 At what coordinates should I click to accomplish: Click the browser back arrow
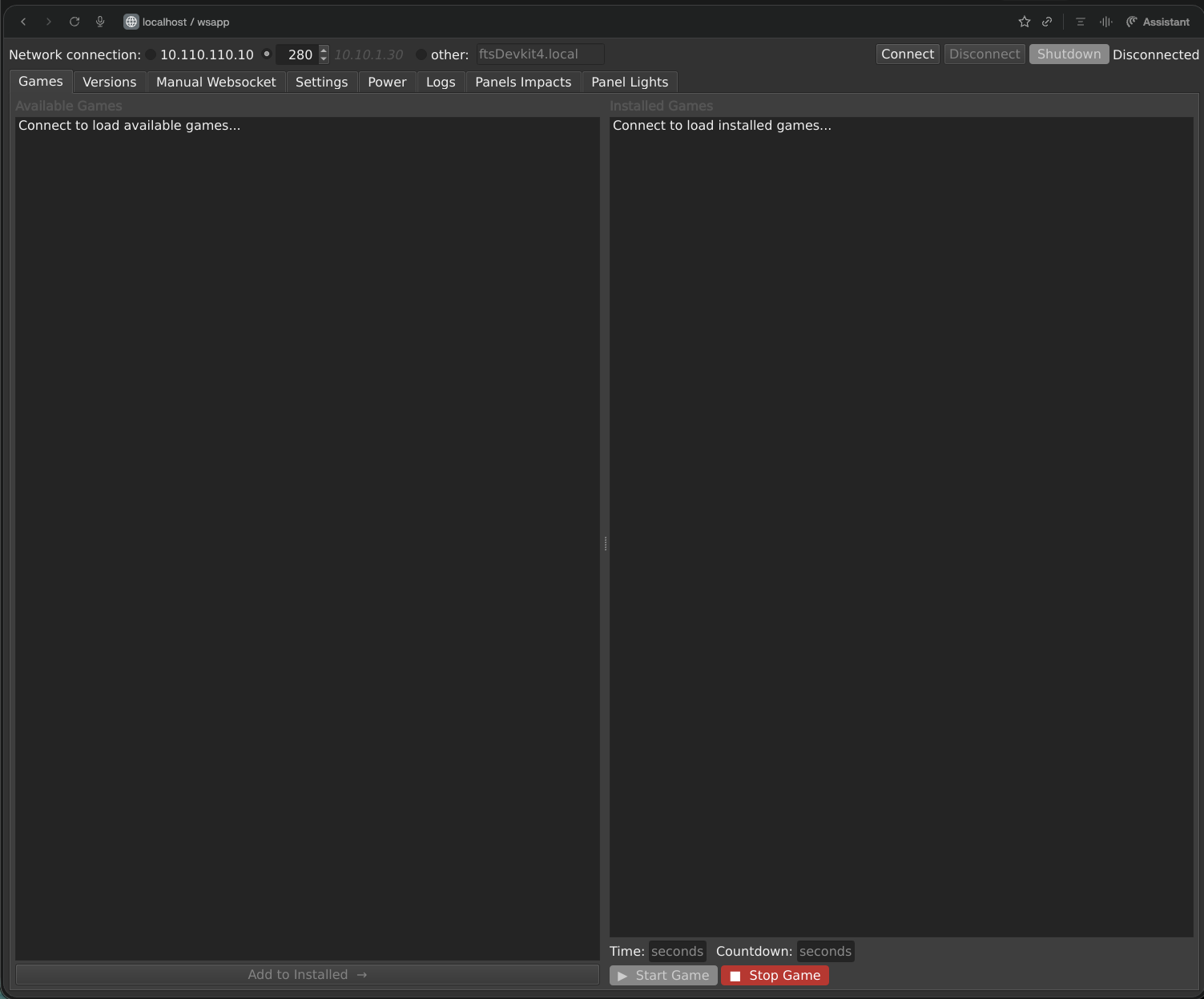tap(23, 22)
